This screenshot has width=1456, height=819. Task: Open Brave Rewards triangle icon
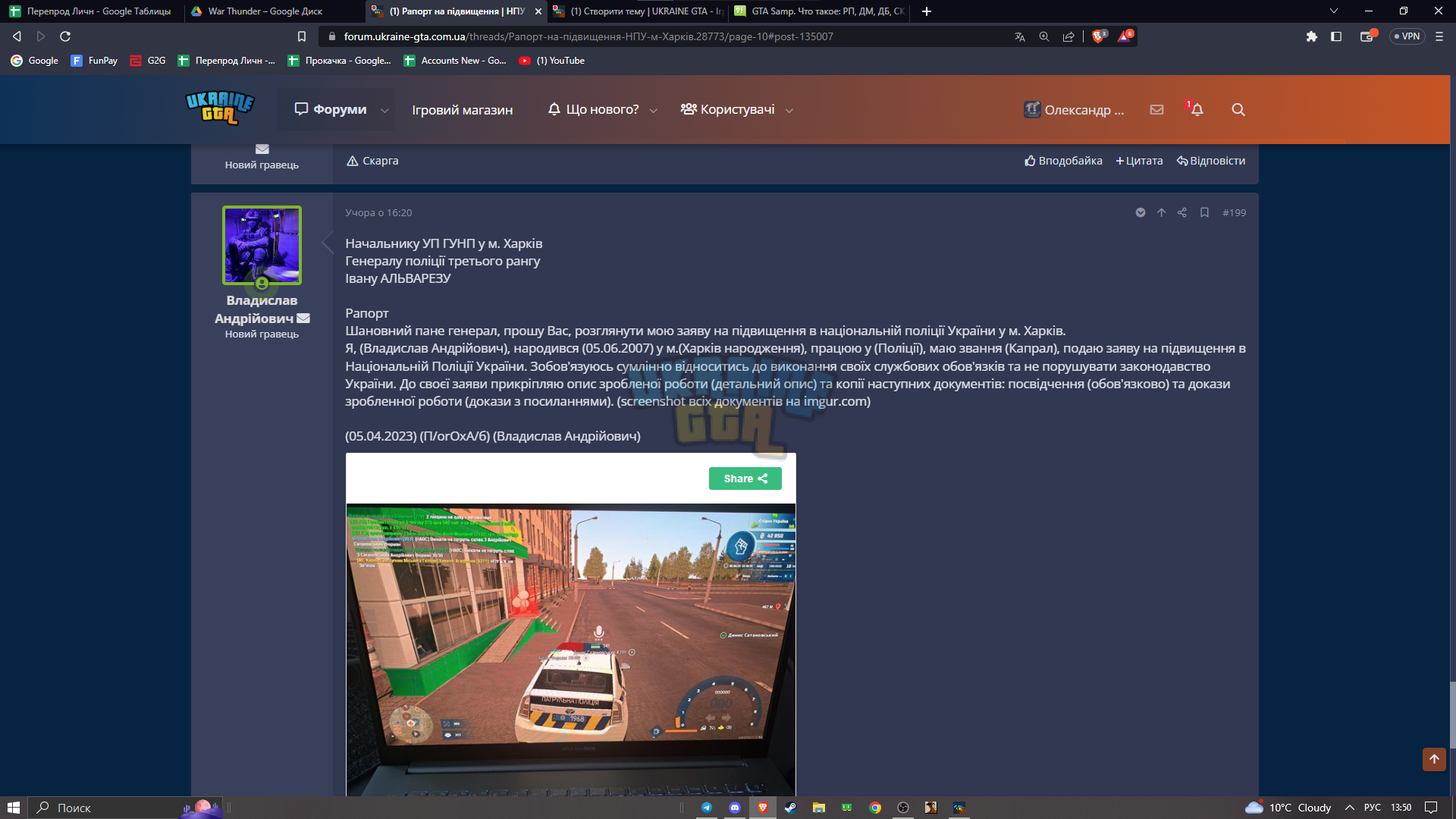click(1125, 36)
